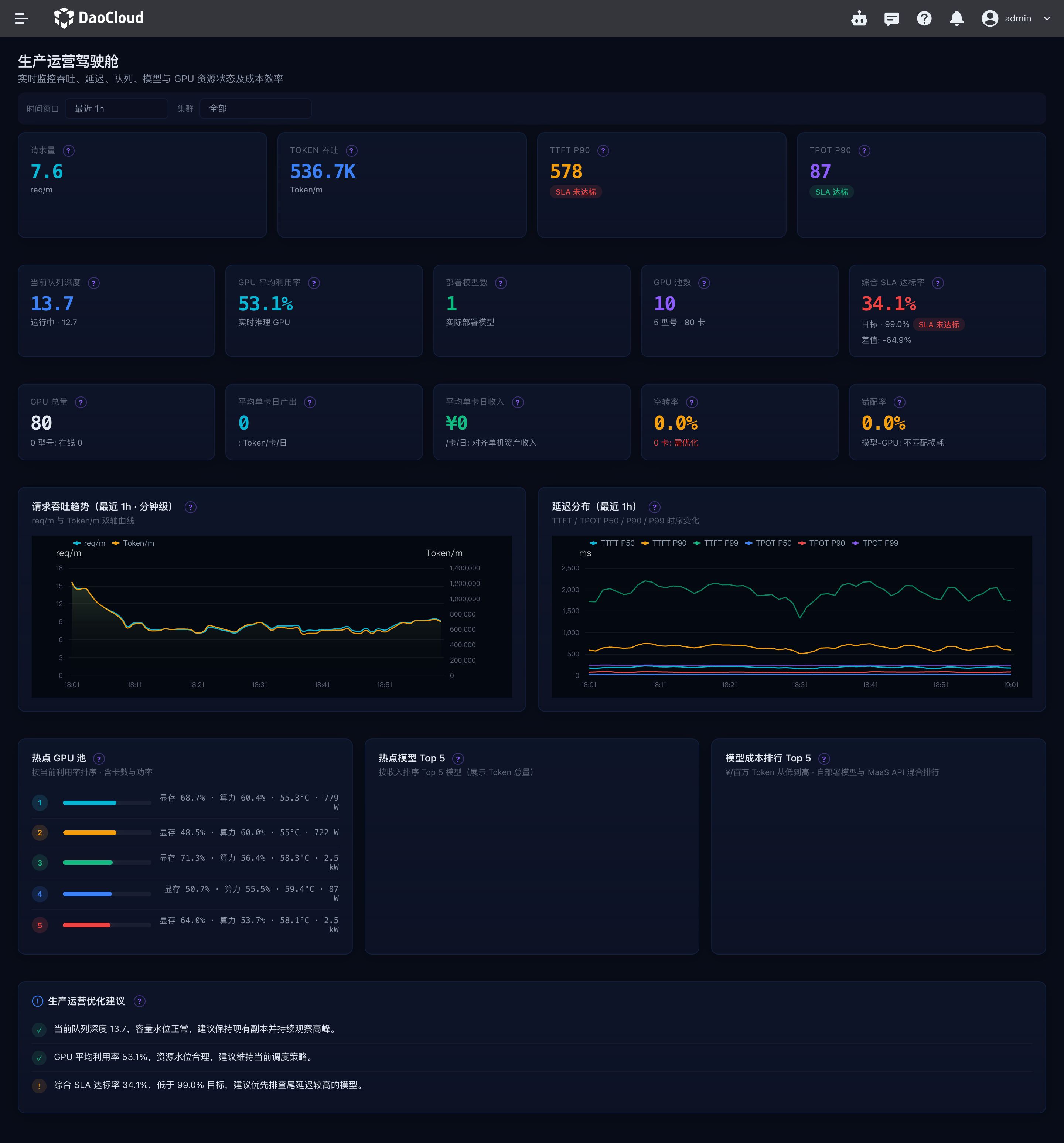Image resolution: width=1064 pixels, height=1143 pixels.
Task: Select rank 3 hot GPU pool row
Action: pos(185,863)
